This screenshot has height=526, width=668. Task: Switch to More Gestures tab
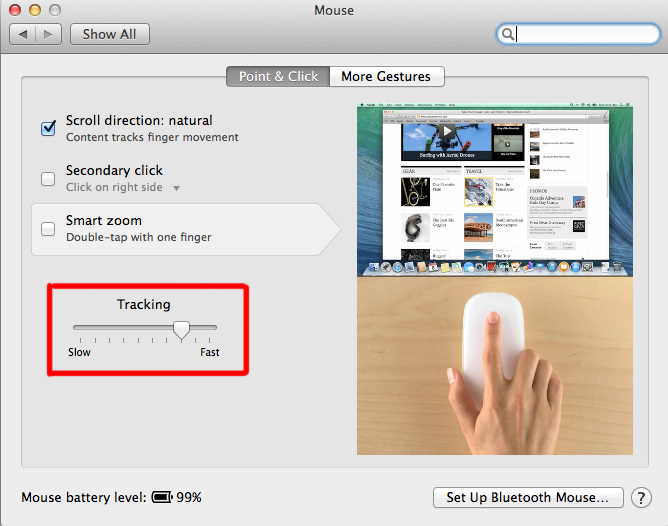point(386,76)
